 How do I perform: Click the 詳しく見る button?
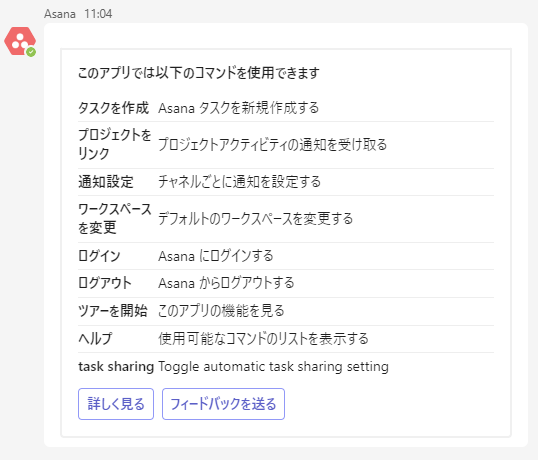pos(116,404)
